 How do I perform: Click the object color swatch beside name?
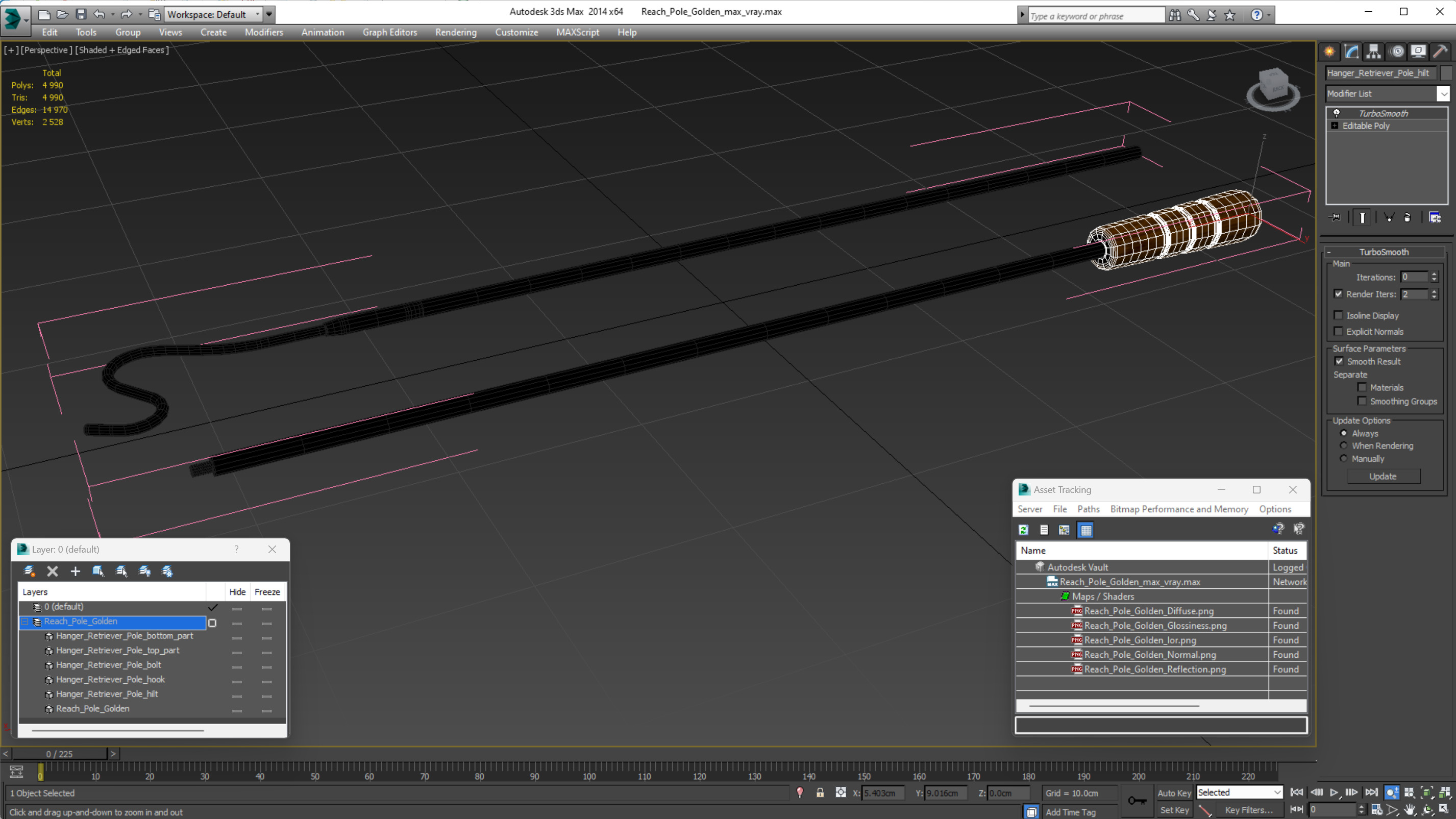1446,73
